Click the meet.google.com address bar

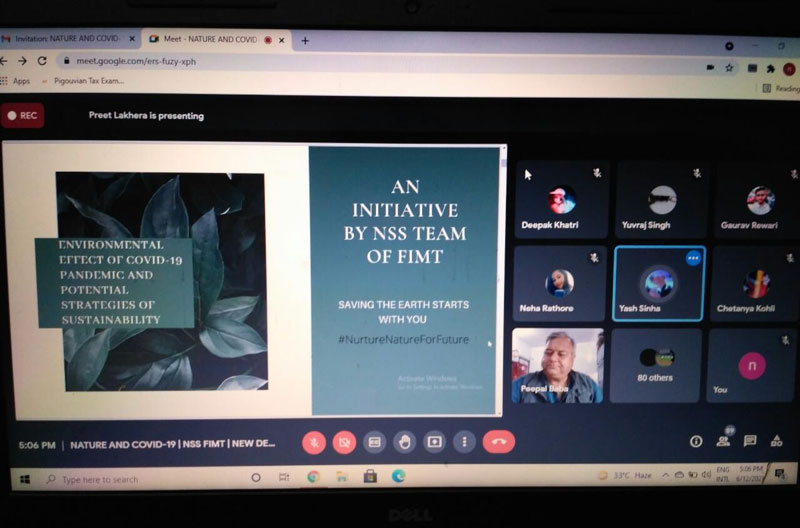coord(300,60)
